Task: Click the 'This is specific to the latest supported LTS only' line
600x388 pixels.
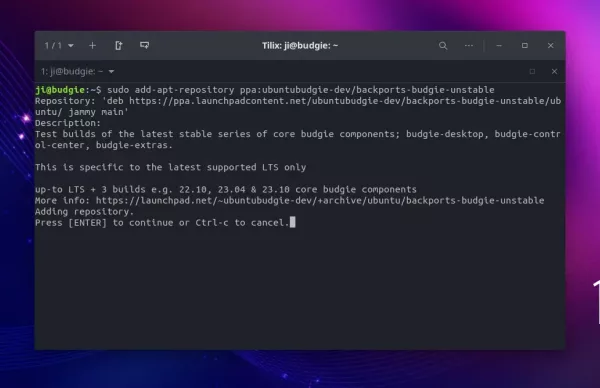Action: tap(171, 167)
